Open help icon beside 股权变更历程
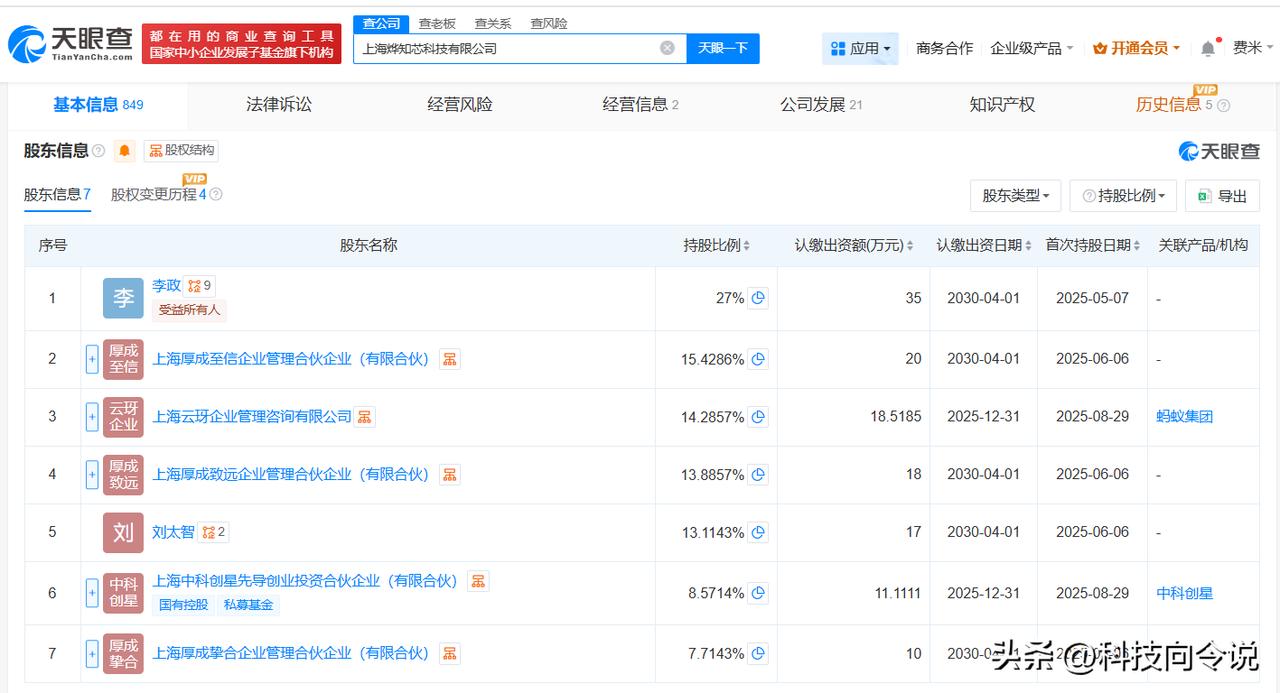The image size is (1280, 693). [216, 195]
